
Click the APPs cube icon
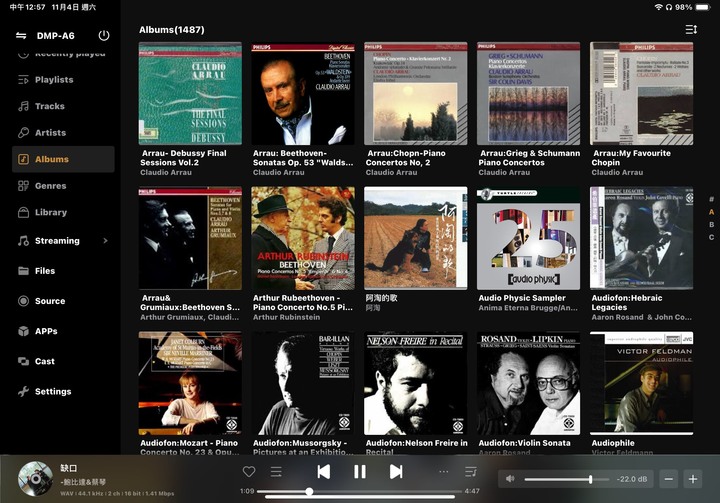[23, 331]
